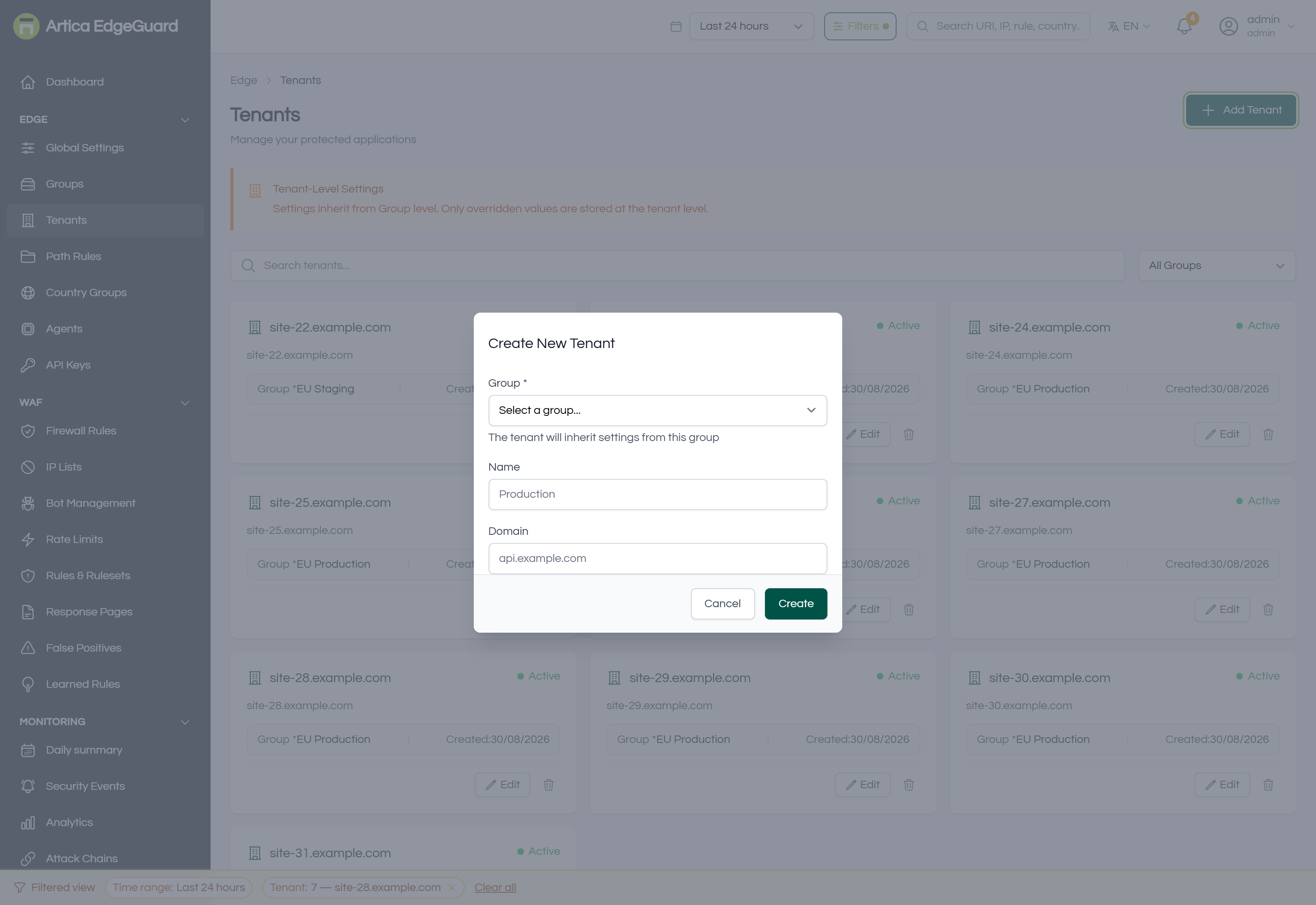The image size is (1316, 905).
Task: Click trash icon on site-30.example.com card
Action: [1268, 785]
